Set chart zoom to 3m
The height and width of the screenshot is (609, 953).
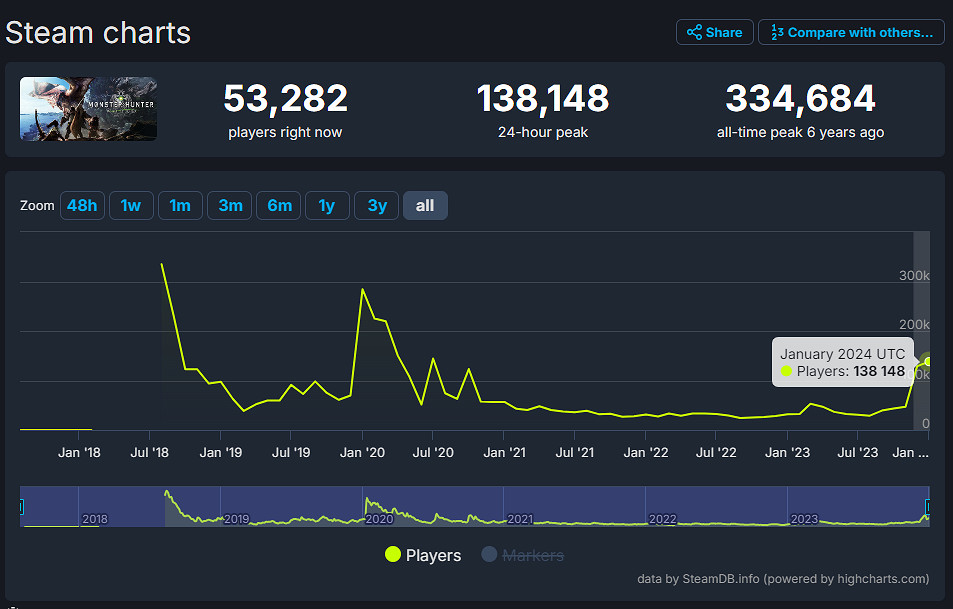tap(230, 205)
